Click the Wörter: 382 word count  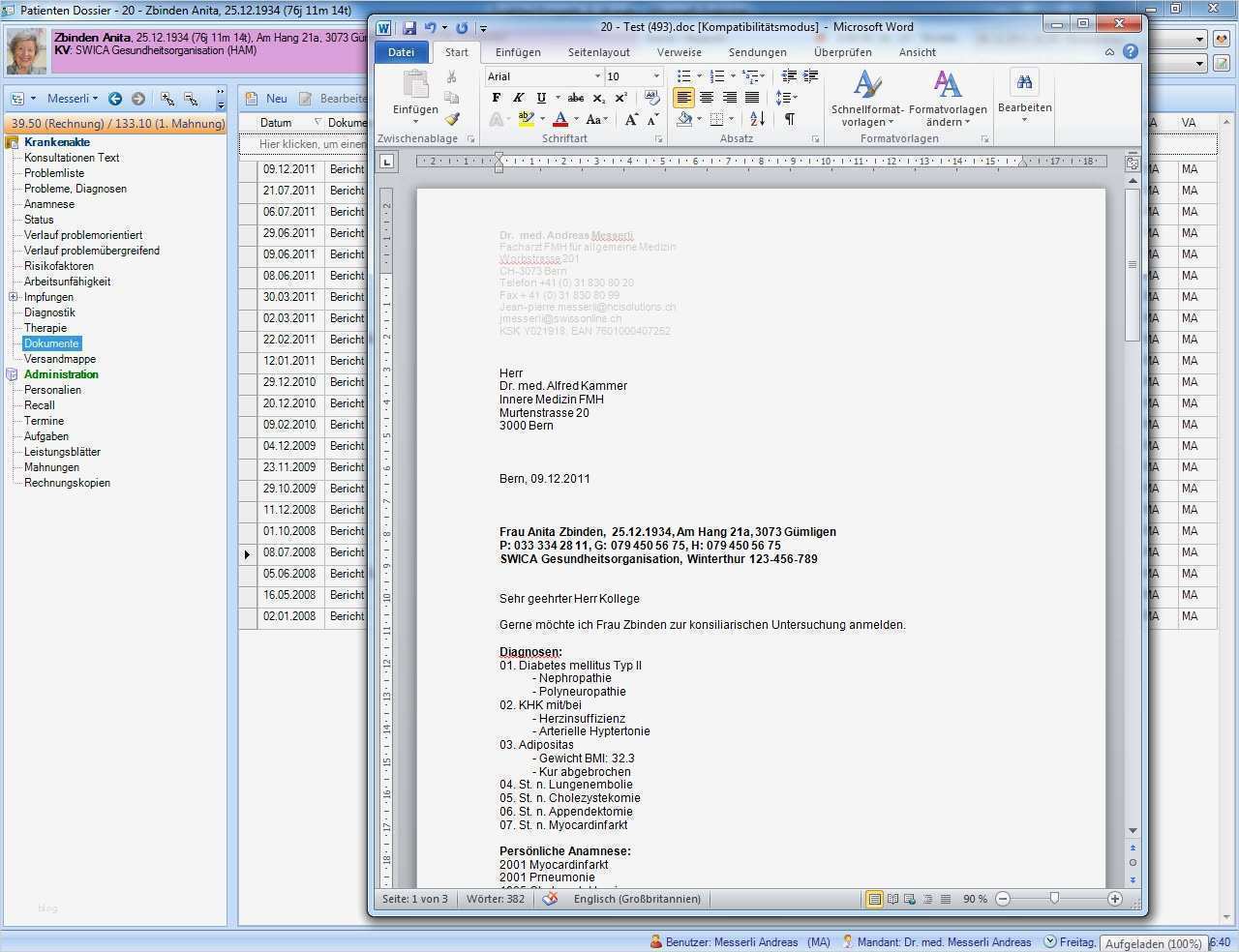[496, 899]
